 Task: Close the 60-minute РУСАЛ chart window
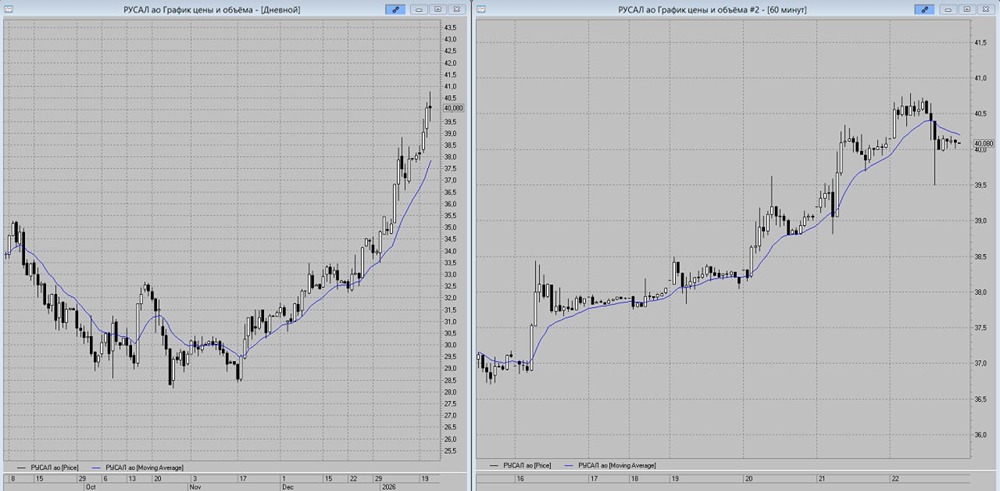pyautogui.click(x=986, y=10)
